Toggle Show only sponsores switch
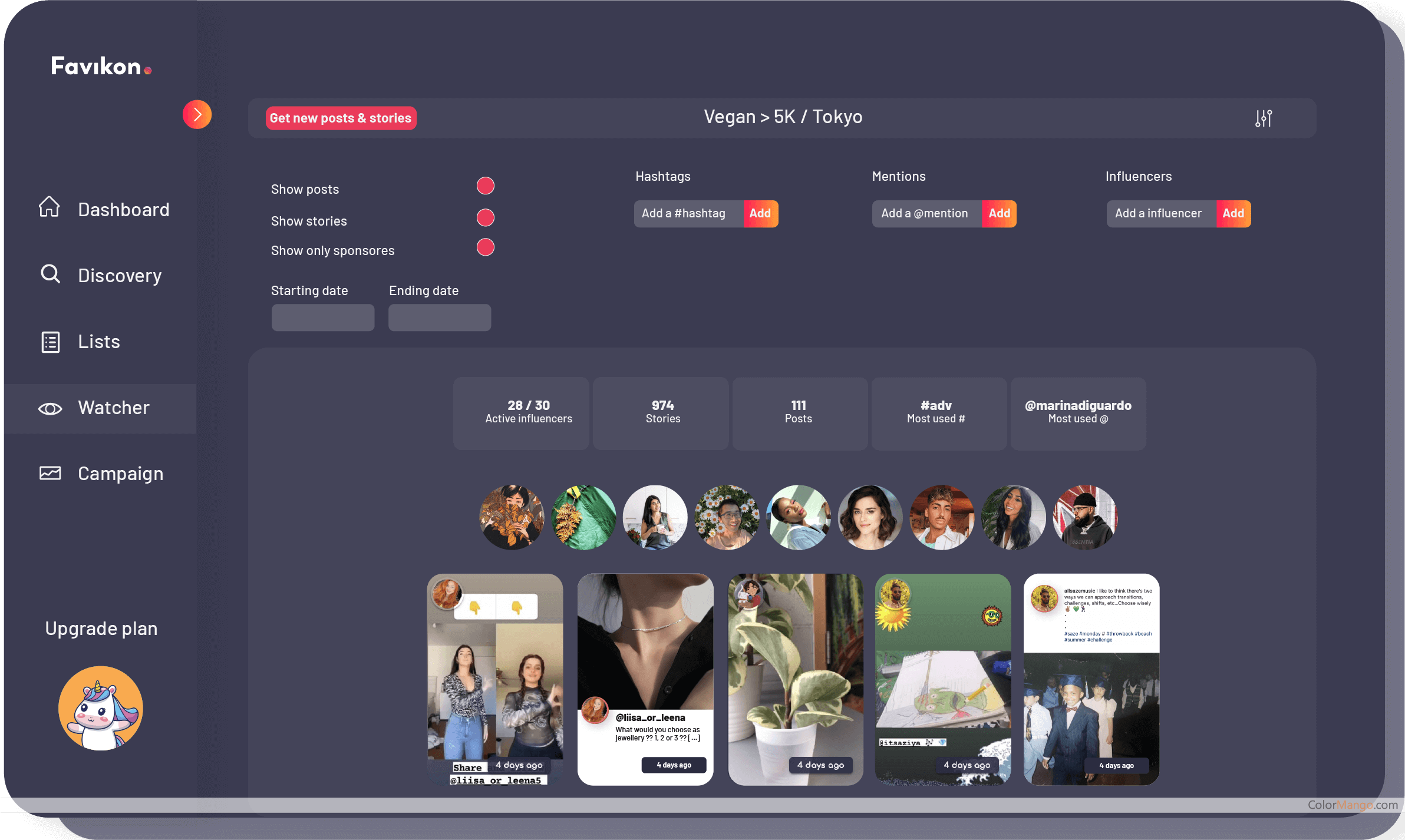Viewport: 1405px width, 840px height. (x=485, y=247)
